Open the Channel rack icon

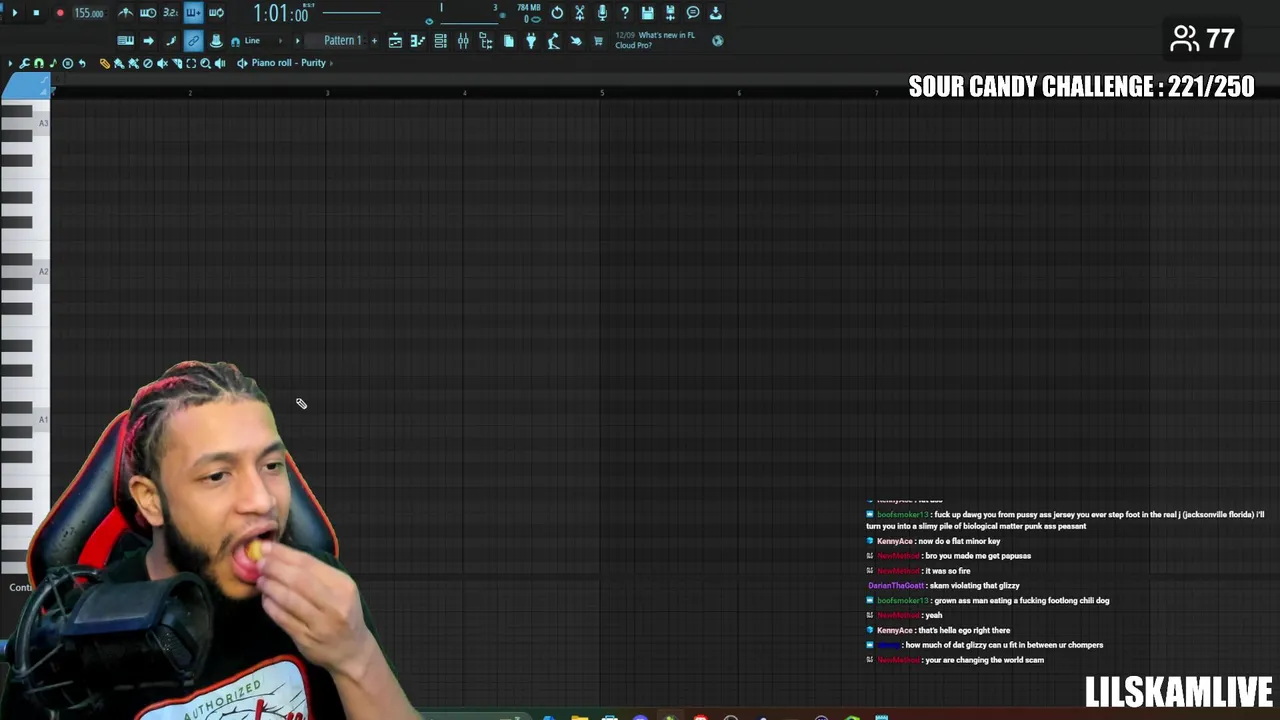coord(440,41)
